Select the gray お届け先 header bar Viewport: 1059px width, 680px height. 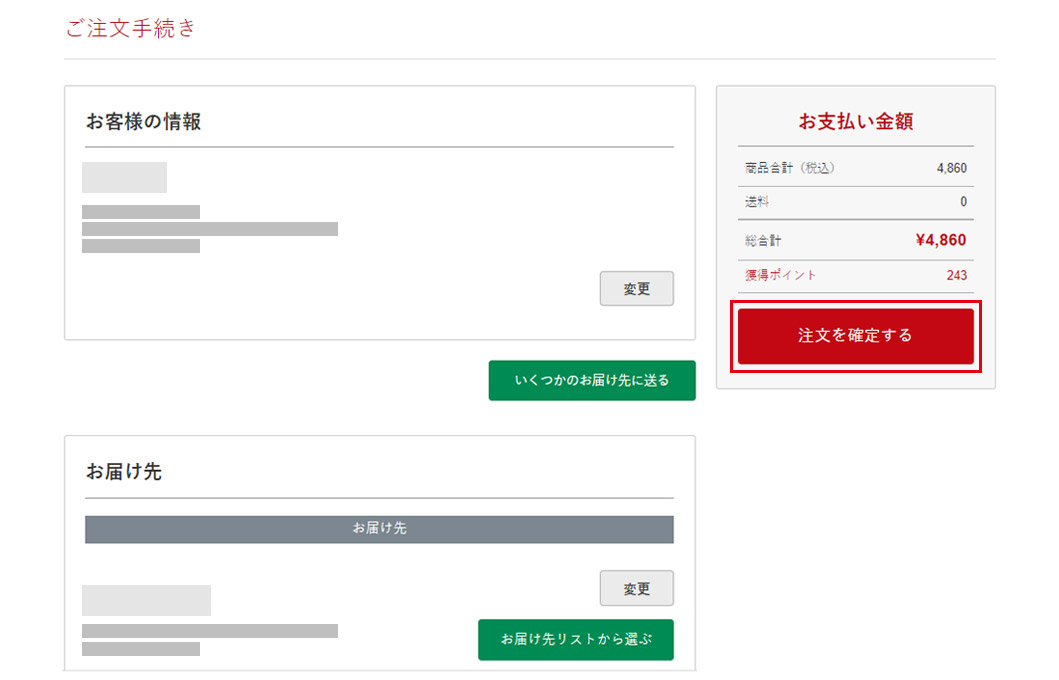[379, 529]
